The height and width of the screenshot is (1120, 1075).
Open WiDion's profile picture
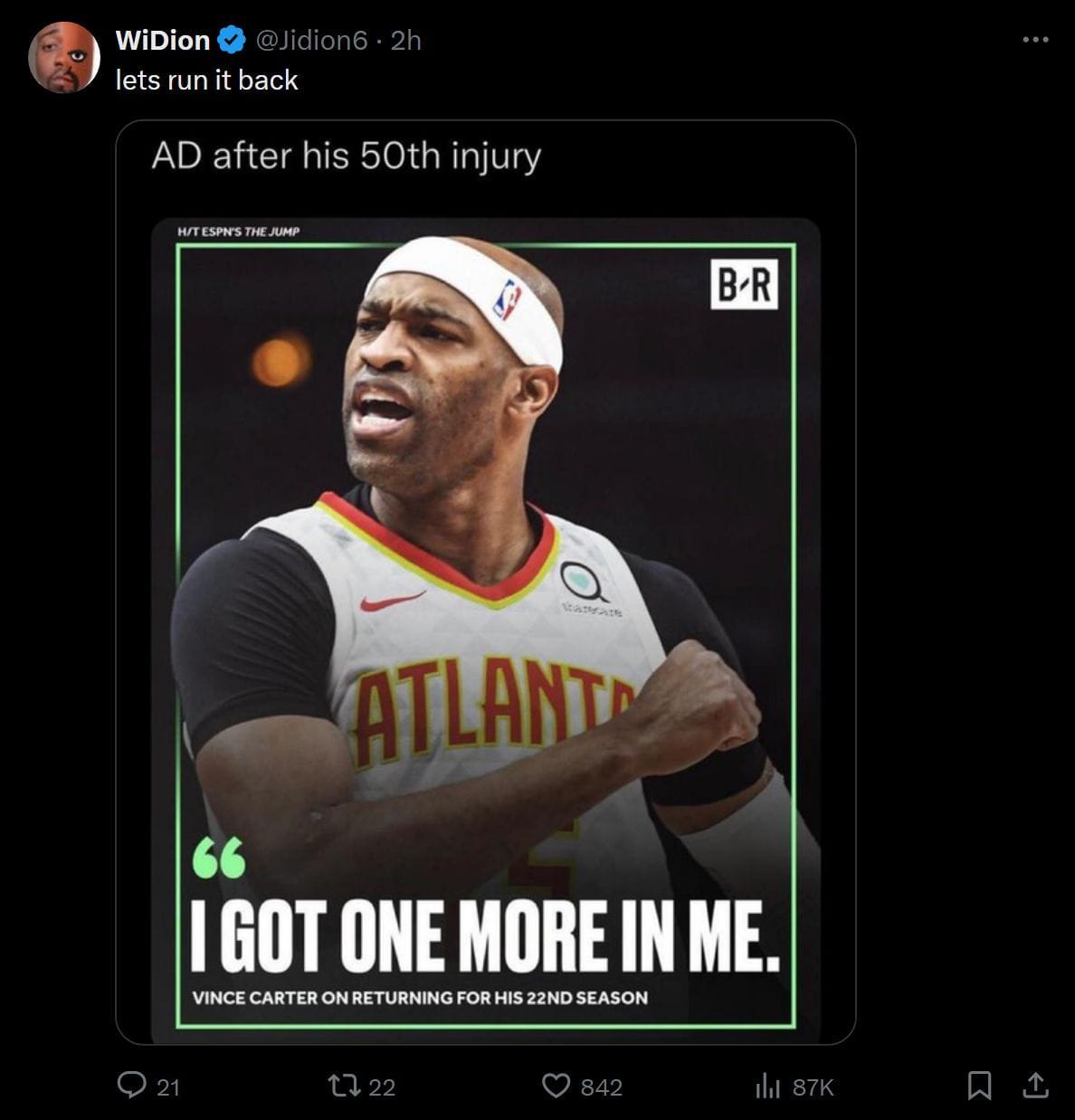pyautogui.click(x=62, y=58)
